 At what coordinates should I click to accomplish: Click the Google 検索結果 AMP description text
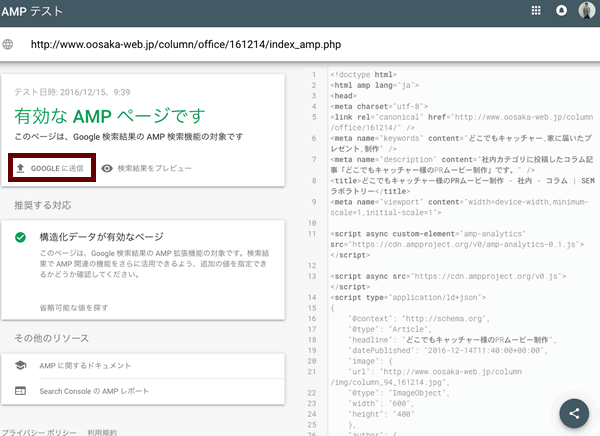click(129, 137)
